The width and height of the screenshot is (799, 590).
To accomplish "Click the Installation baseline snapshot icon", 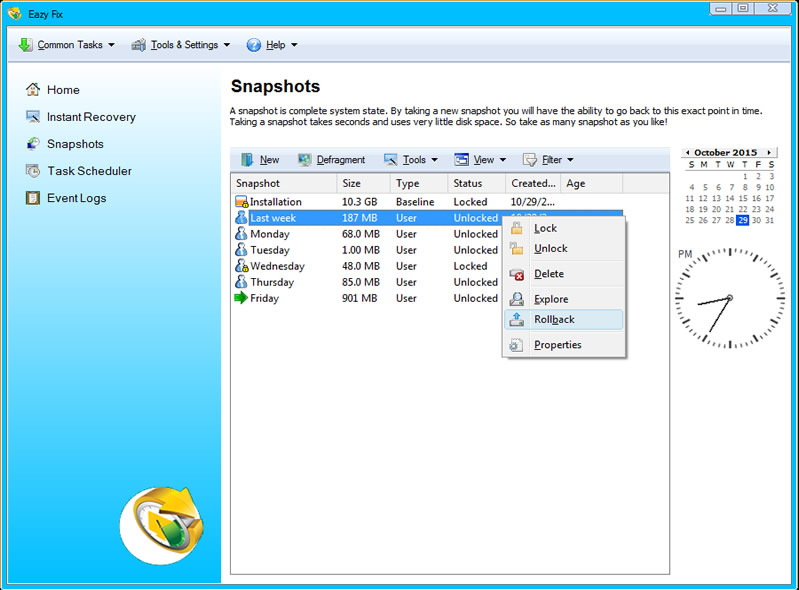I will [x=241, y=202].
